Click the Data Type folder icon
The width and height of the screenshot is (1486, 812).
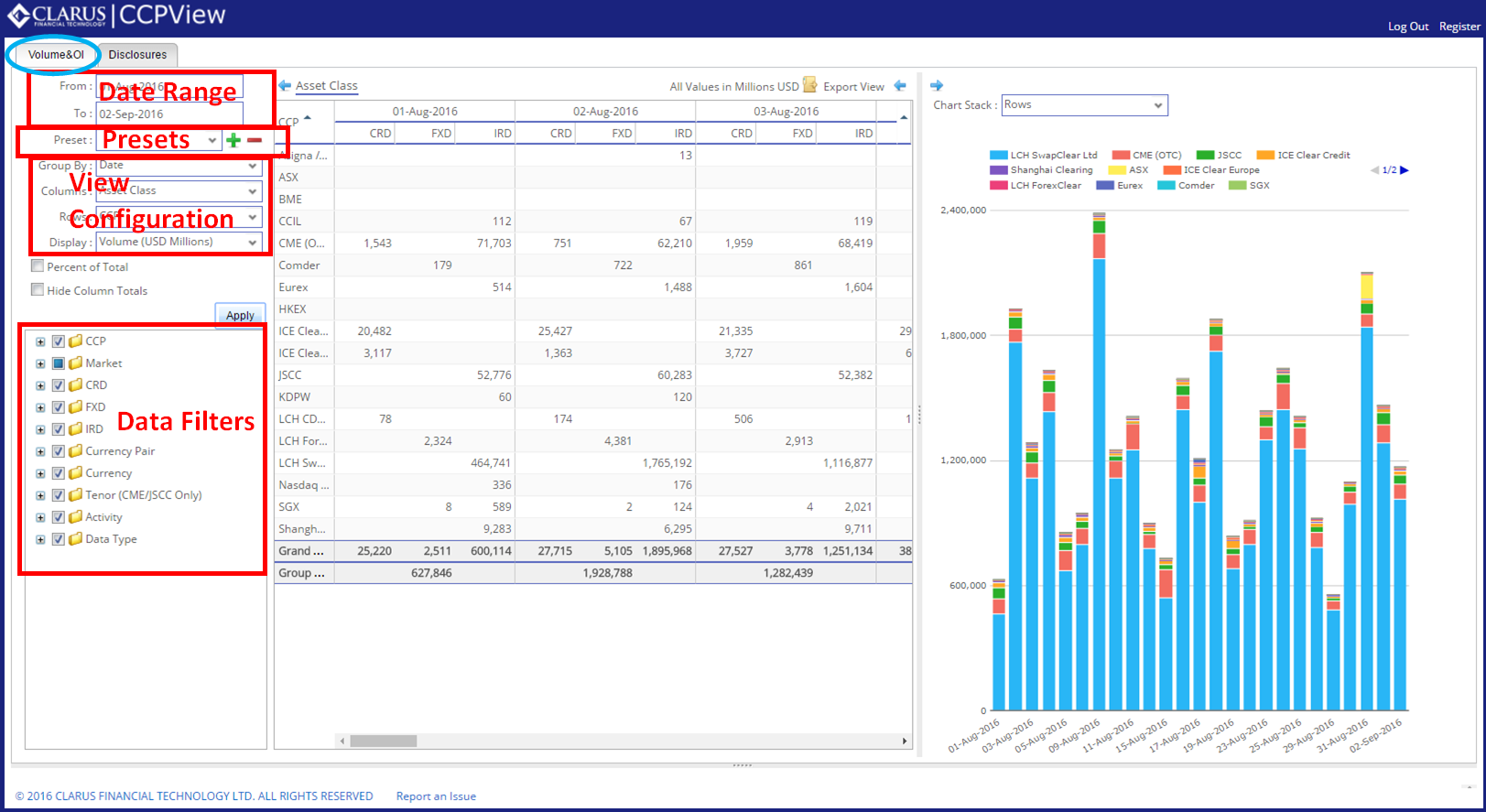tap(76, 539)
